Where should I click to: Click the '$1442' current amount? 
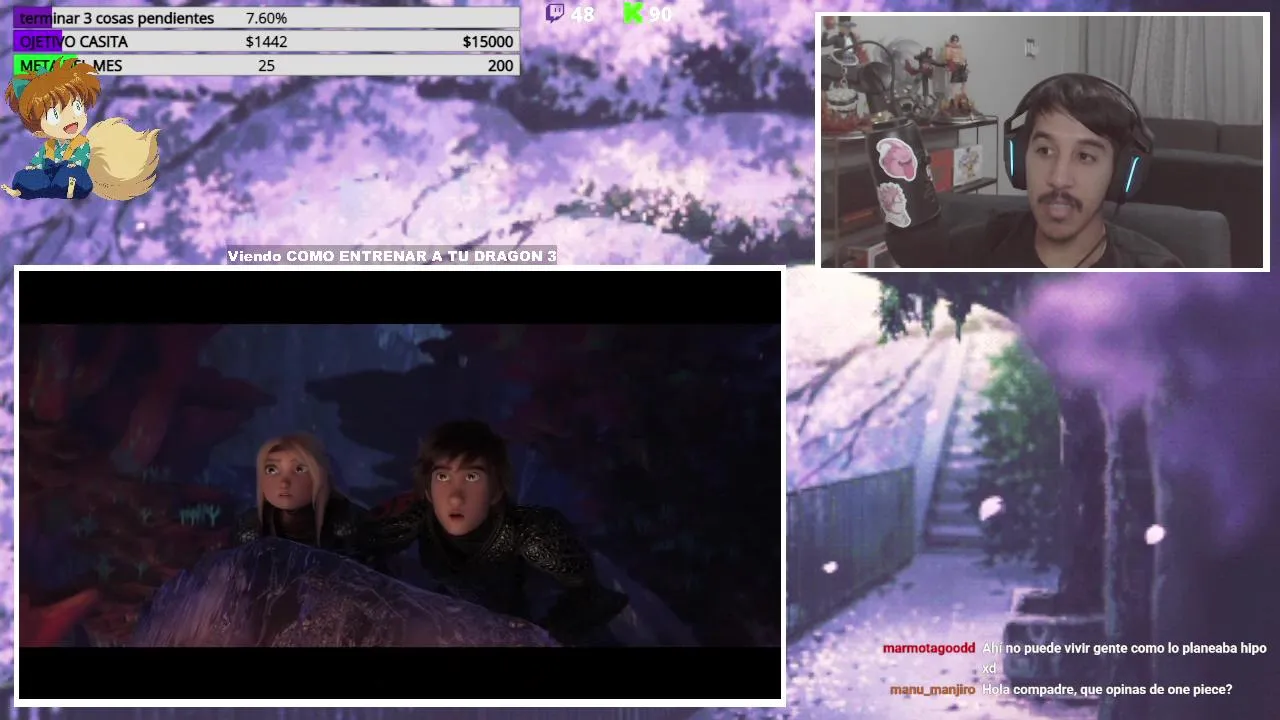tap(266, 42)
